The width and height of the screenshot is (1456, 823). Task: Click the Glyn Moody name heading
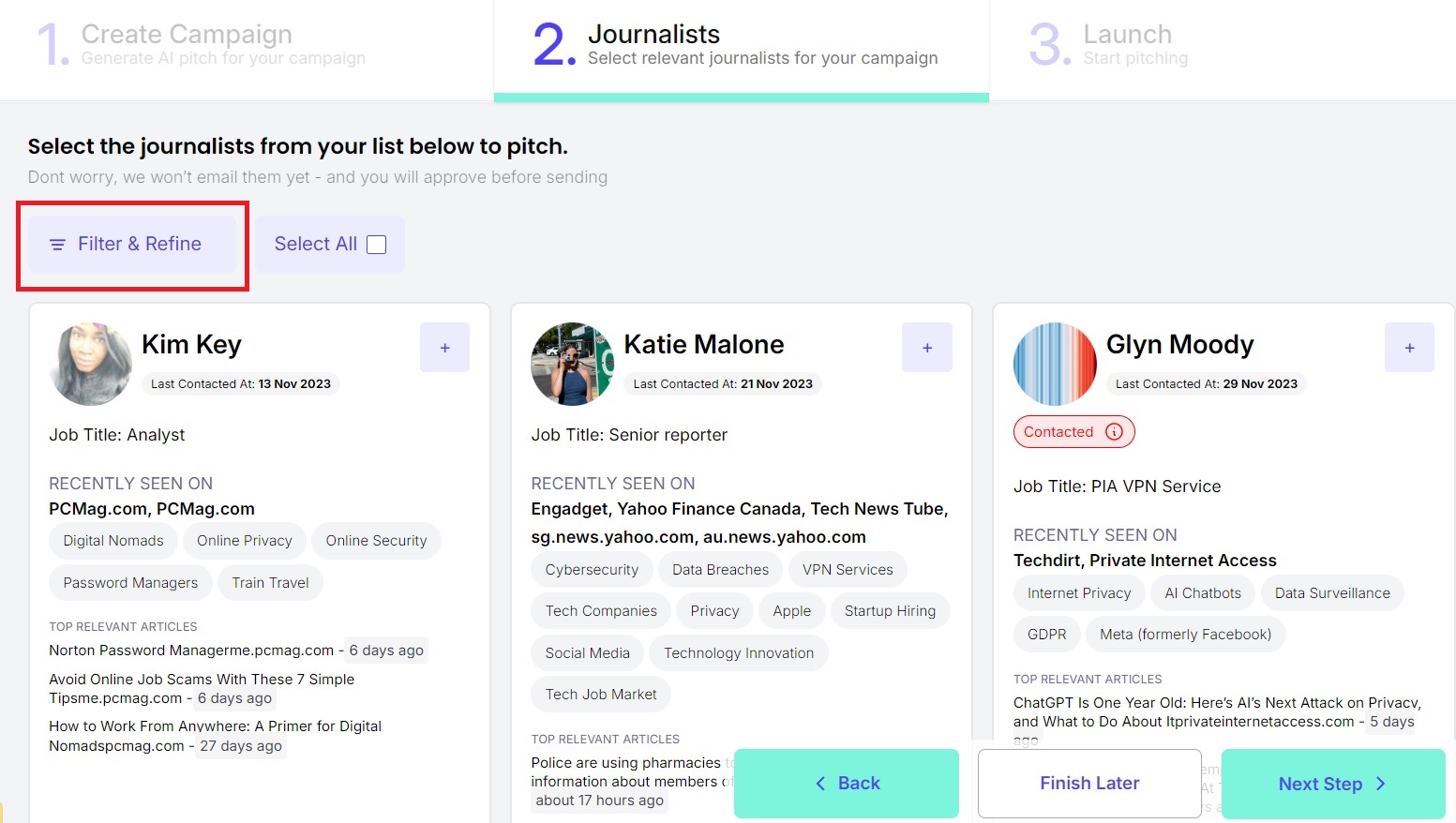[x=1179, y=345]
